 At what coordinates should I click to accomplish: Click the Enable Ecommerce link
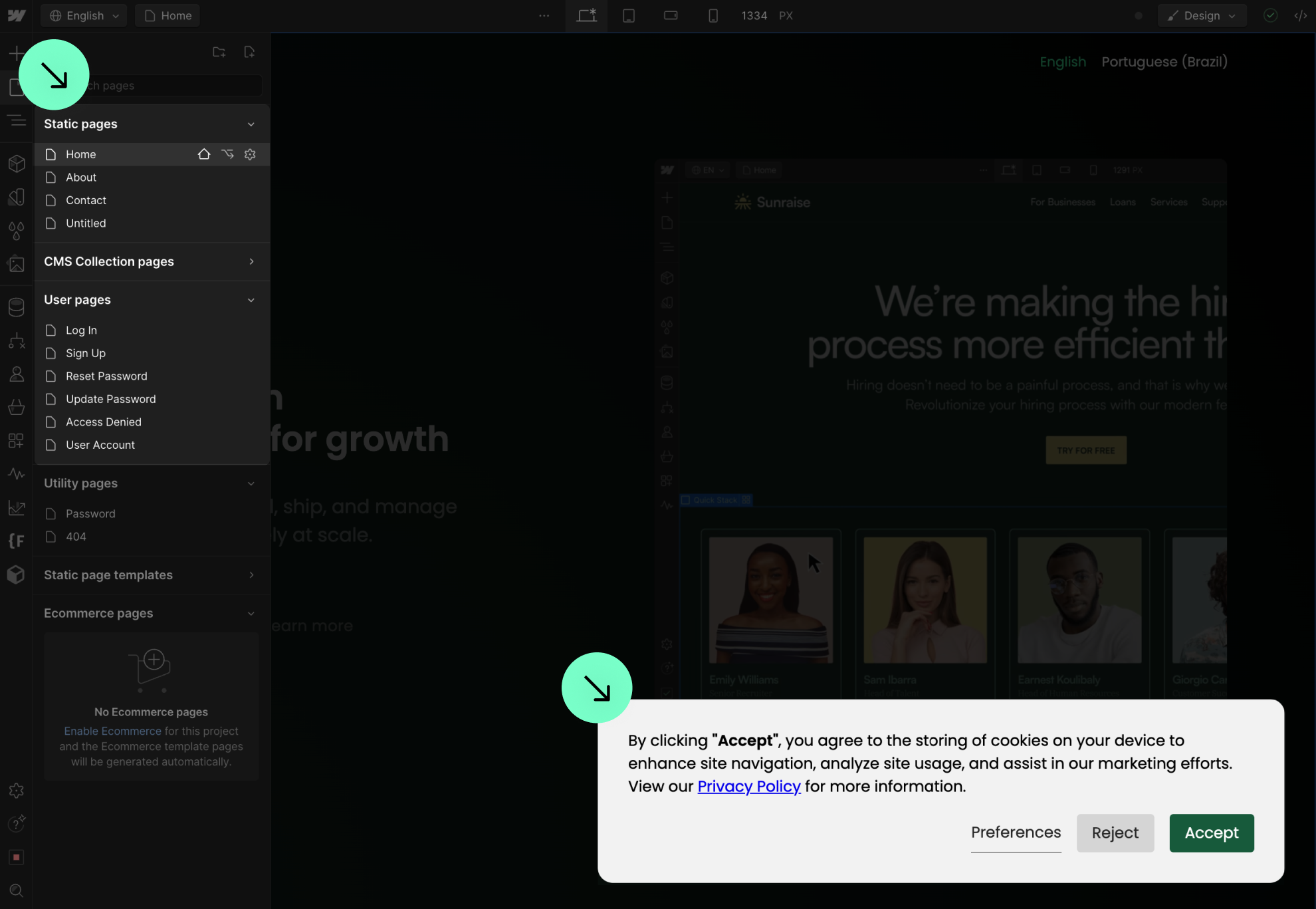(x=112, y=731)
